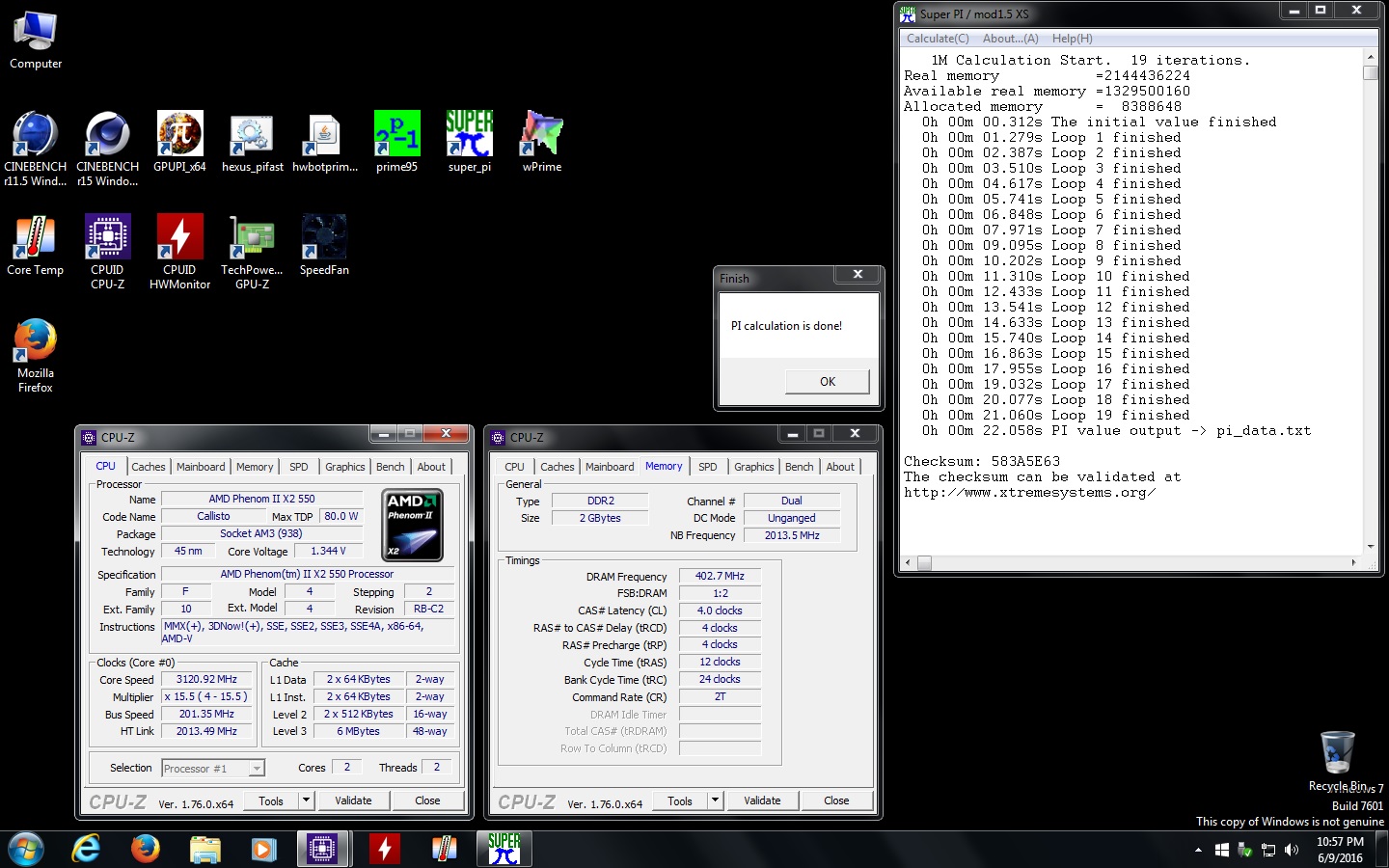Open About...(A) menu in Super PI
The width and height of the screenshot is (1389, 868).
(1010, 39)
